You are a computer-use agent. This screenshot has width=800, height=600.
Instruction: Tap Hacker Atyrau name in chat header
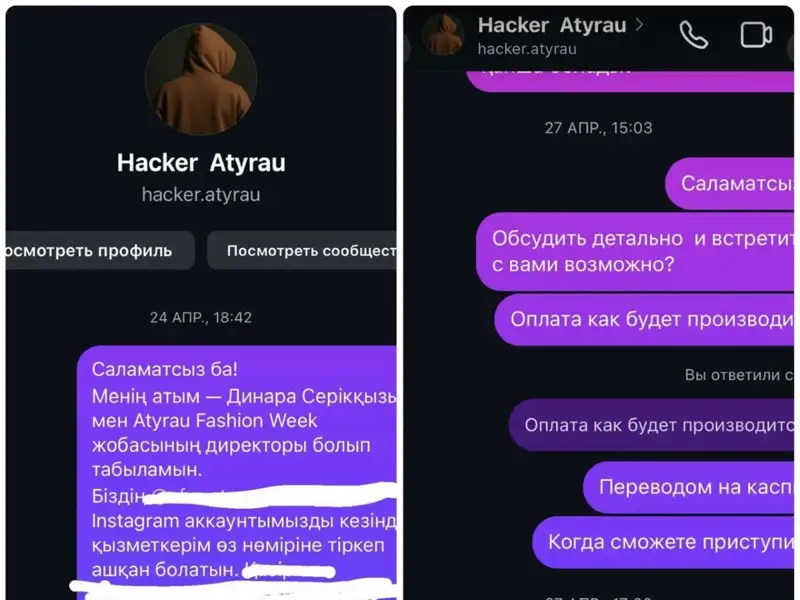[552, 25]
